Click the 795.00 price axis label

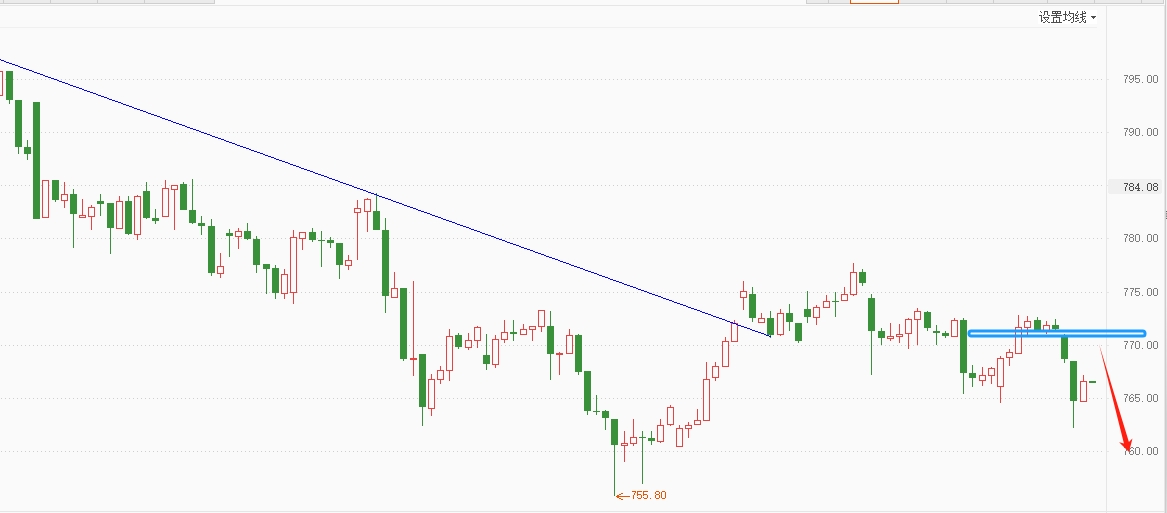click(x=1141, y=79)
